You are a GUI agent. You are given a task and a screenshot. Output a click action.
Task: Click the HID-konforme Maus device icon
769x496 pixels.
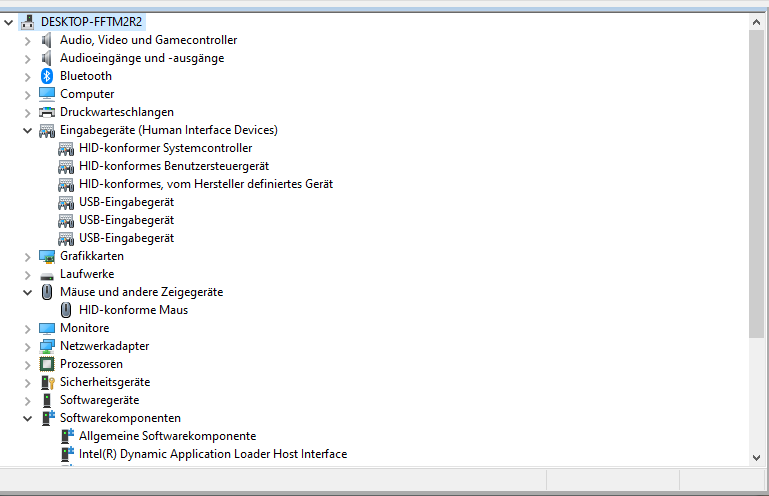tap(66, 310)
